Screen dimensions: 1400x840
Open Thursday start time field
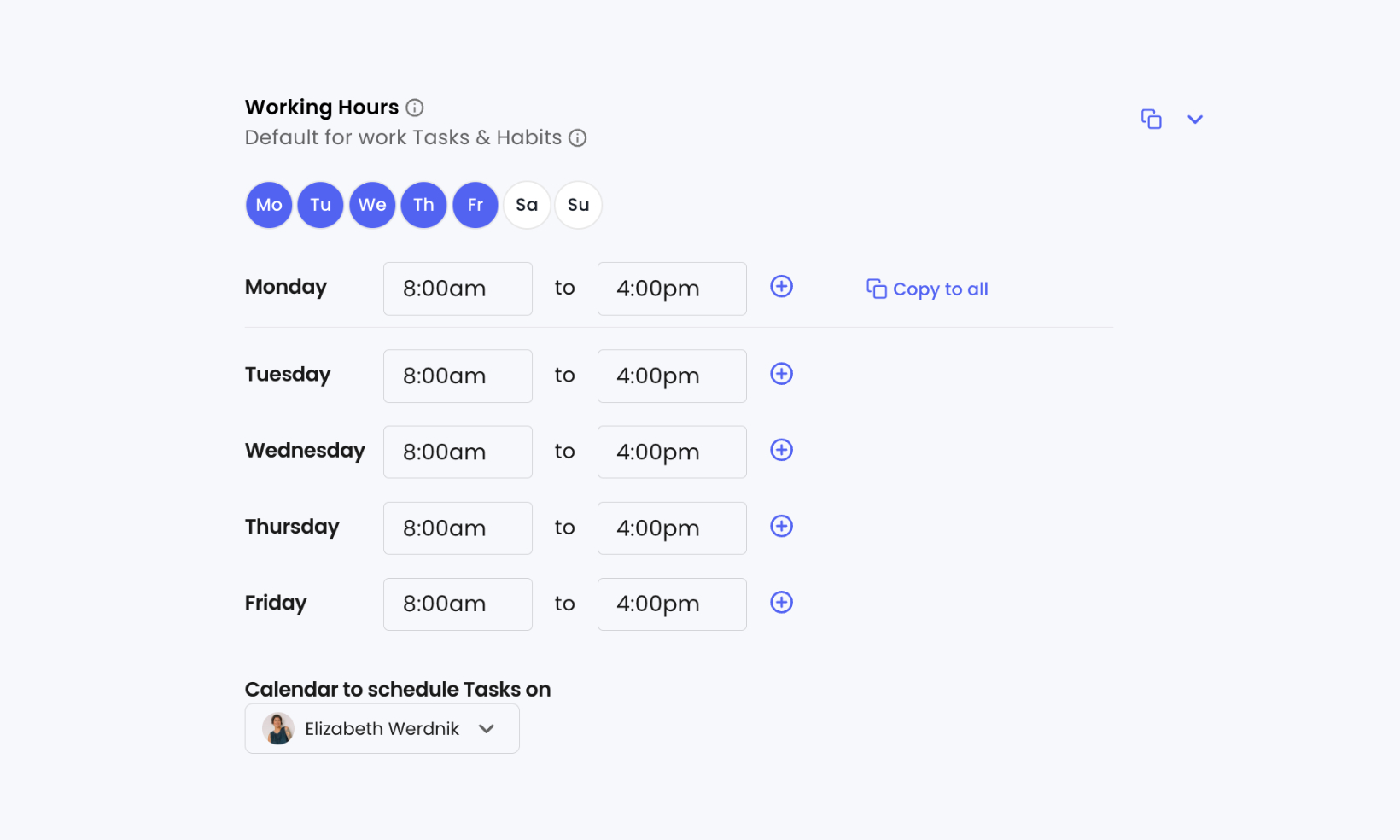click(x=458, y=528)
